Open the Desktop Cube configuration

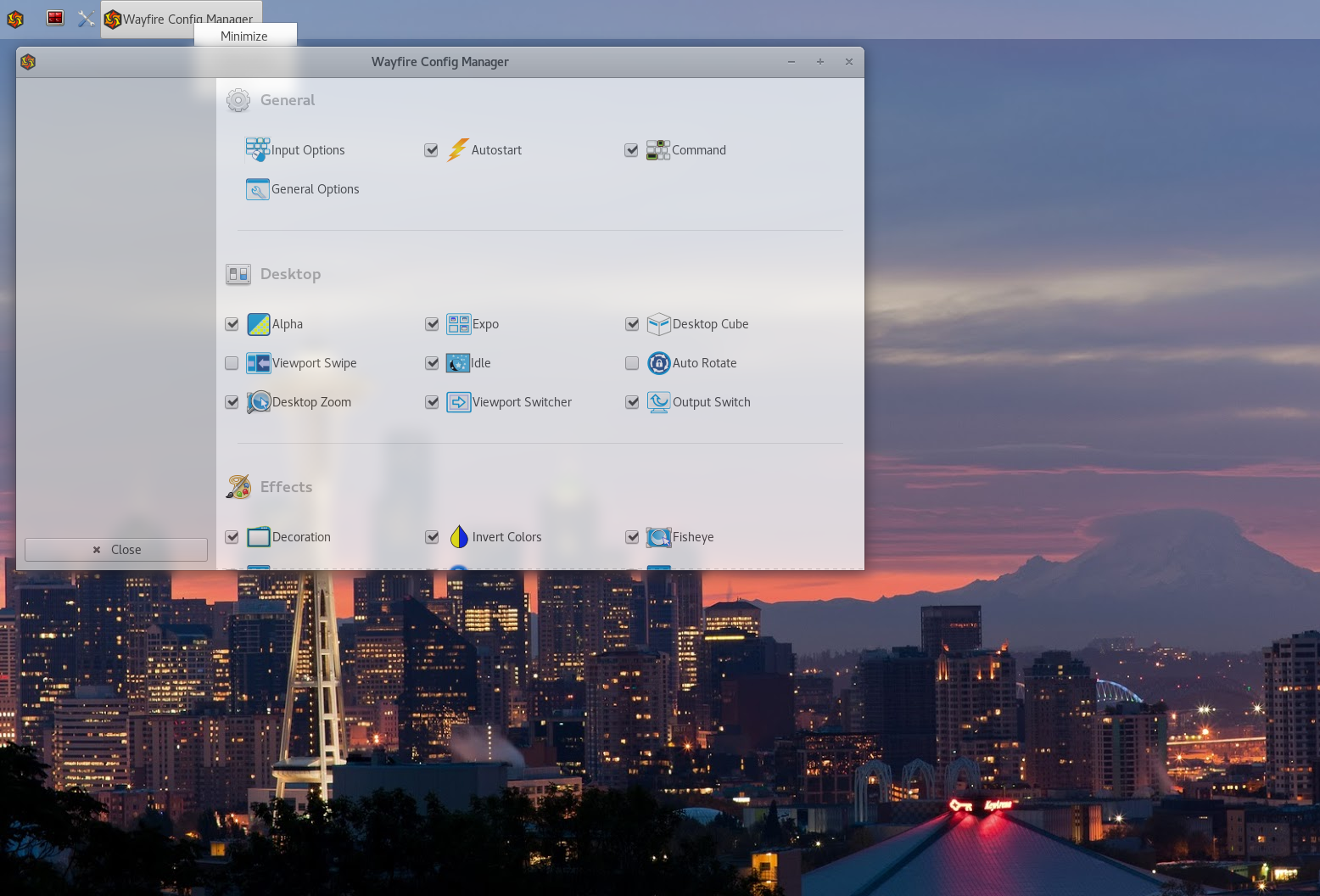click(711, 324)
